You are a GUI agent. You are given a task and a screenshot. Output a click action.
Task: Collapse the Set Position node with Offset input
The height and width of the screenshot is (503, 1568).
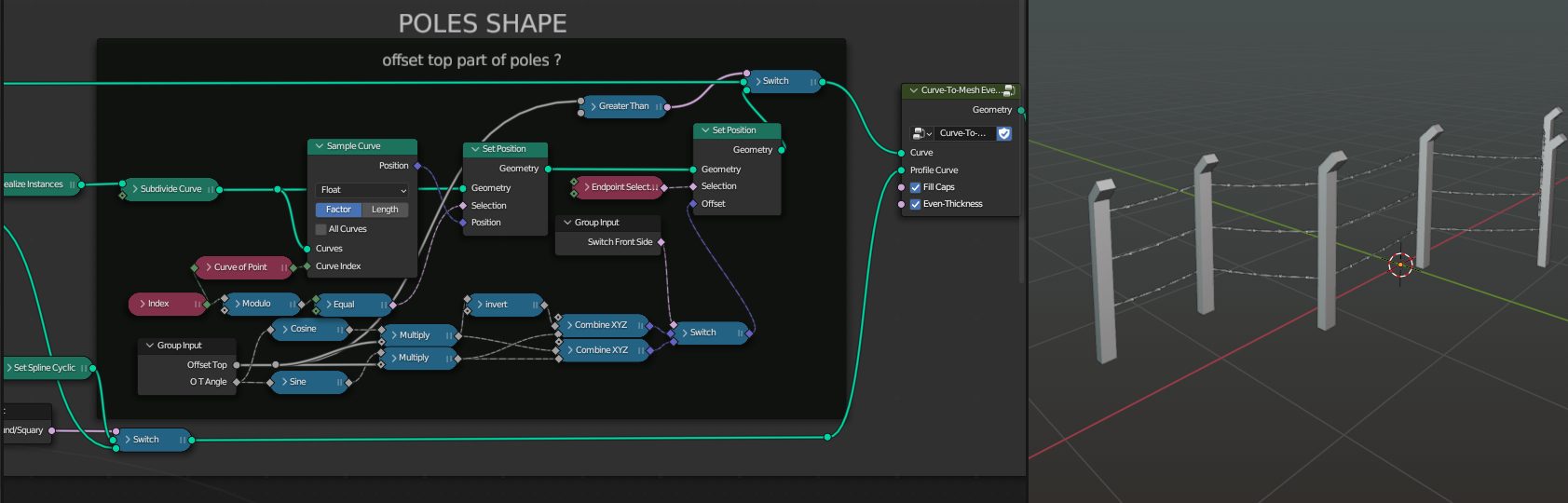click(x=705, y=130)
